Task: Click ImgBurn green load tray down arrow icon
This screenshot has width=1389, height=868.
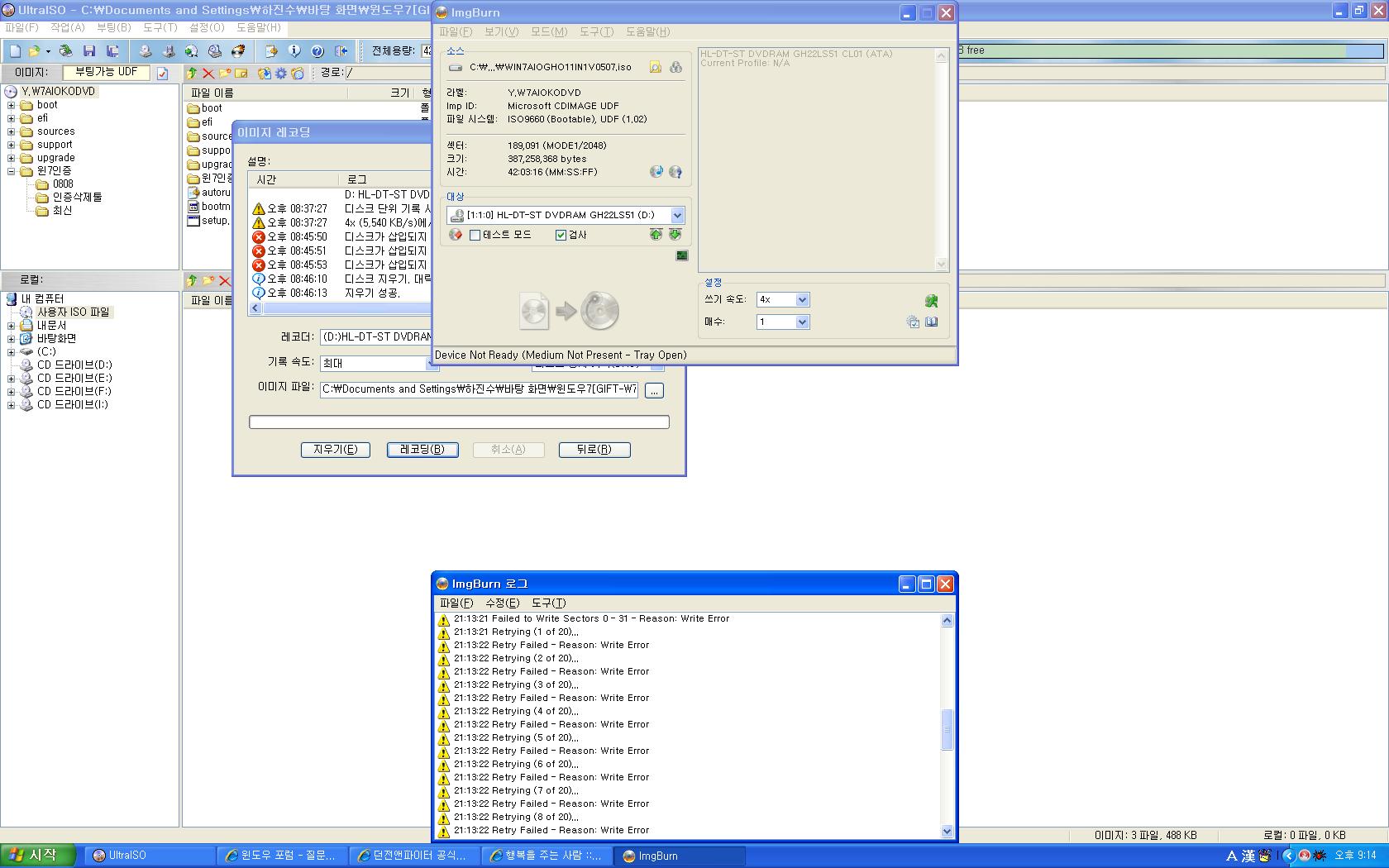Action: point(675,235)
